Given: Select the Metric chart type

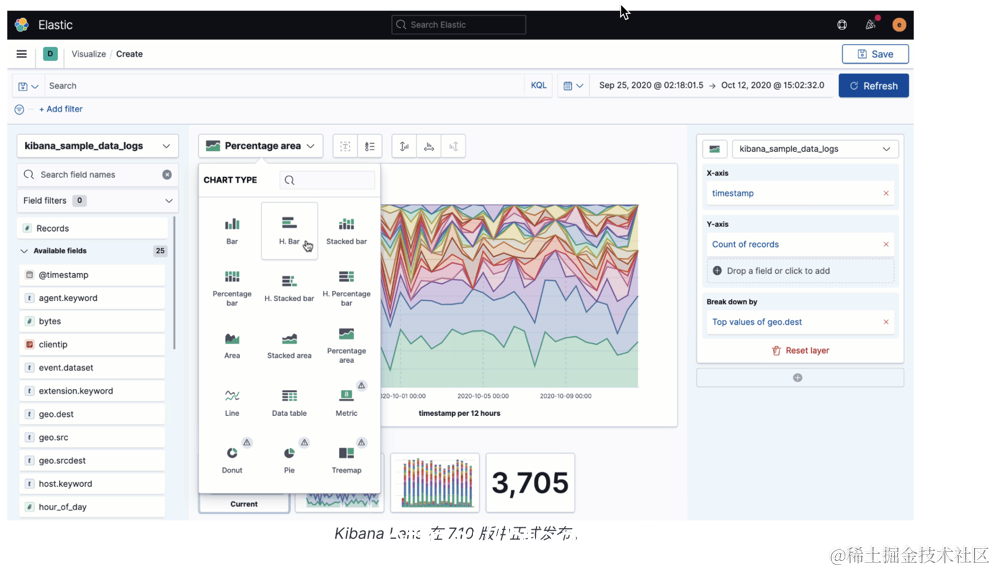Looking at the screenshot, I should point(346,402).
